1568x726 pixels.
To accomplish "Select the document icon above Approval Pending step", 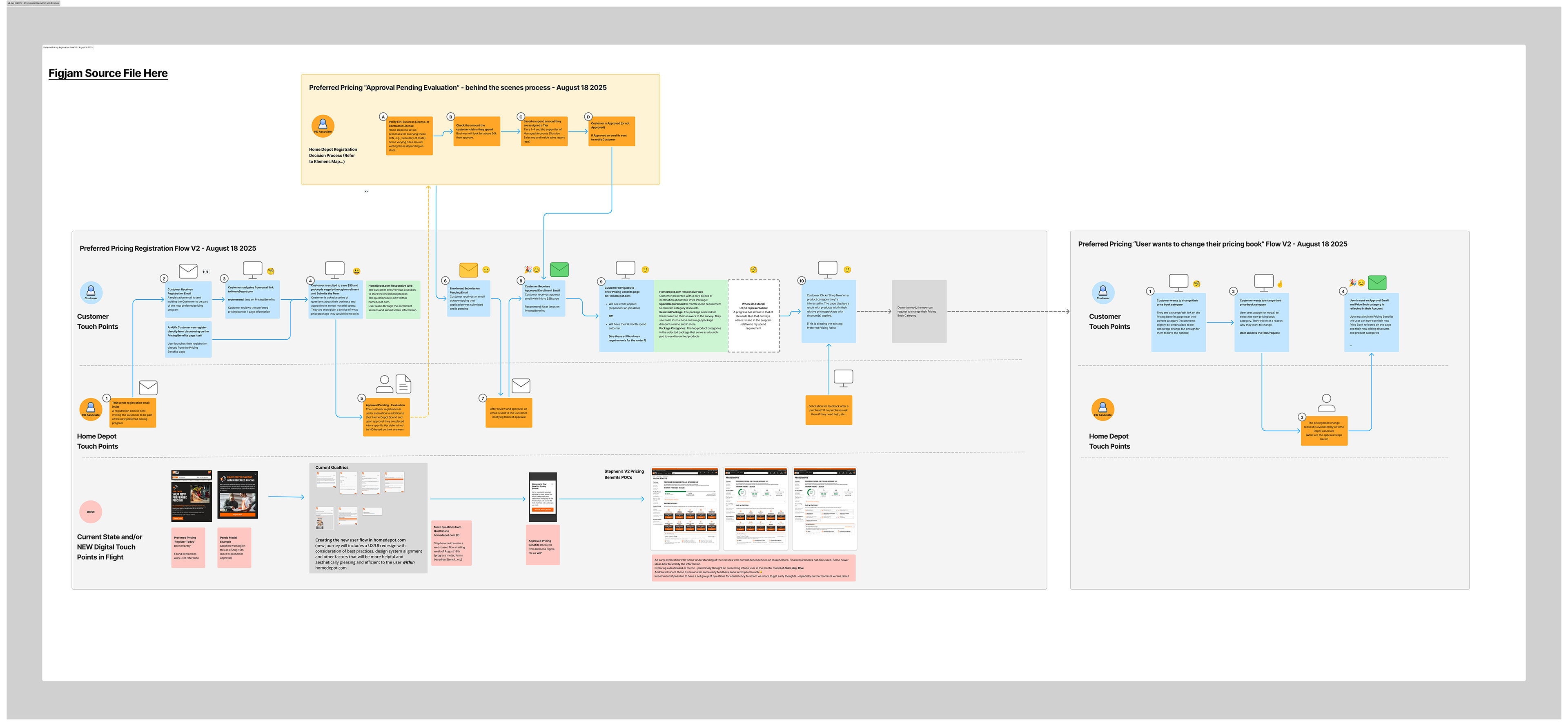I will 403,384.
